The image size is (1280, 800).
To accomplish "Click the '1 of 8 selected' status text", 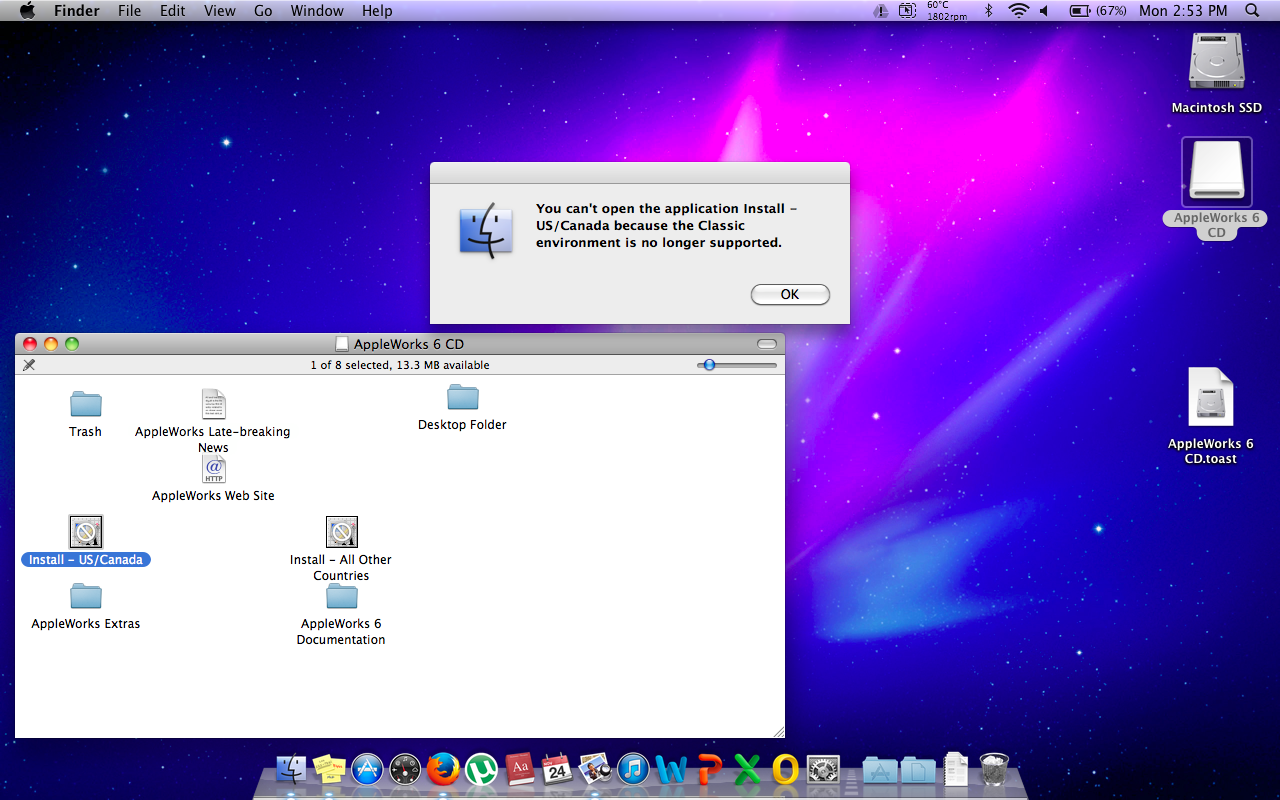I will 400,365.
